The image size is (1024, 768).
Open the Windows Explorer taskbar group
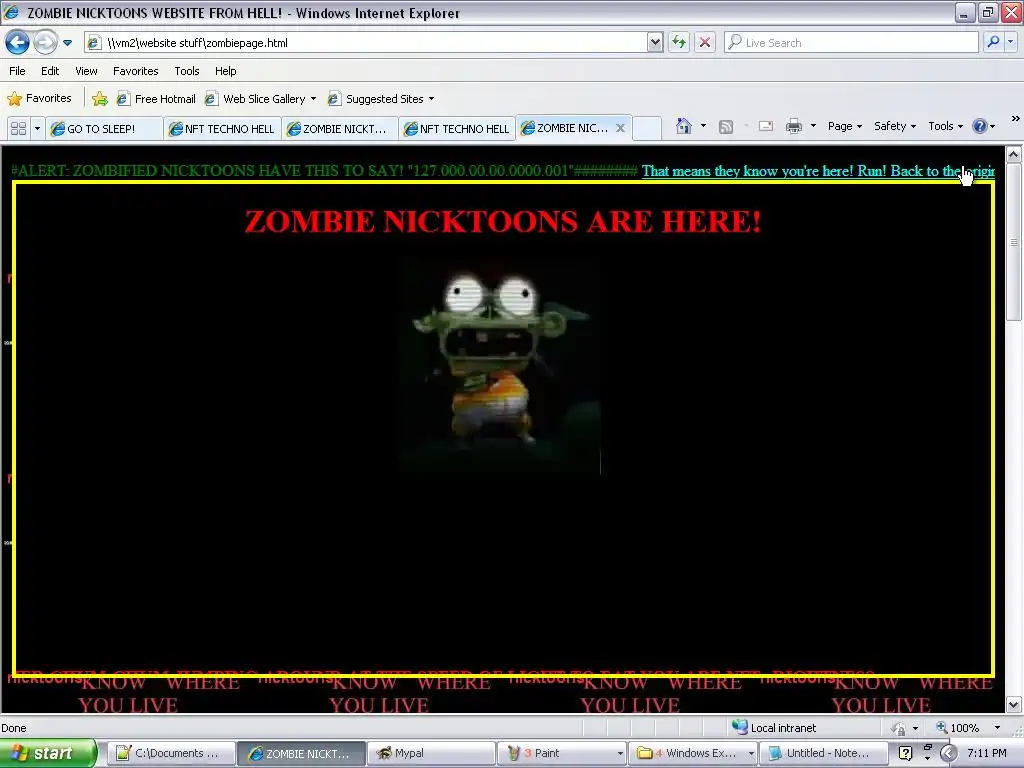coord(692,754)
